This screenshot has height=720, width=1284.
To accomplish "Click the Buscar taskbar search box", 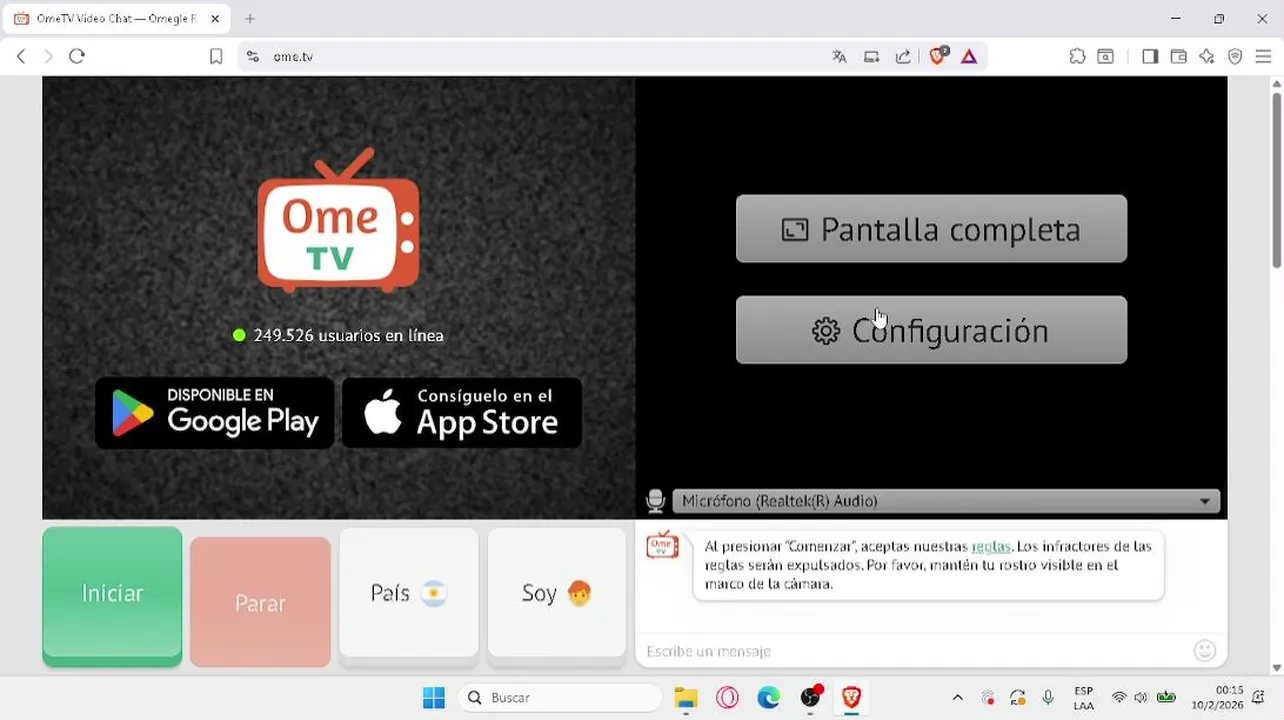I will (560, 698).
